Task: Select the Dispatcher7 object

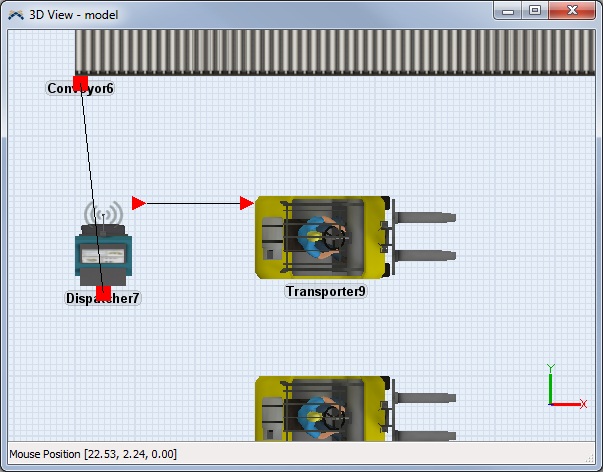Action: coord(103,255)
